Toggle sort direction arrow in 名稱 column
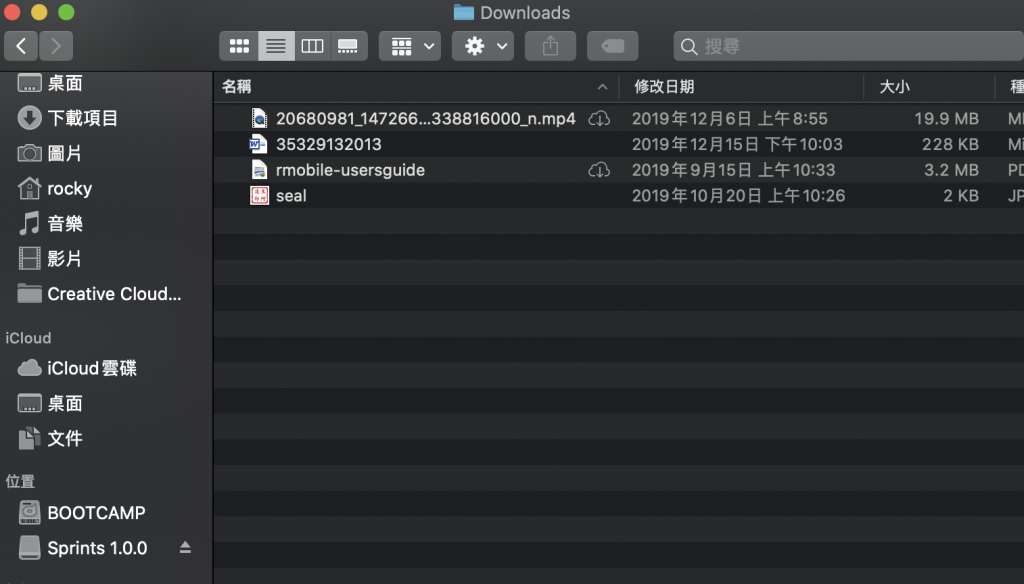 (x=602, y=87)
